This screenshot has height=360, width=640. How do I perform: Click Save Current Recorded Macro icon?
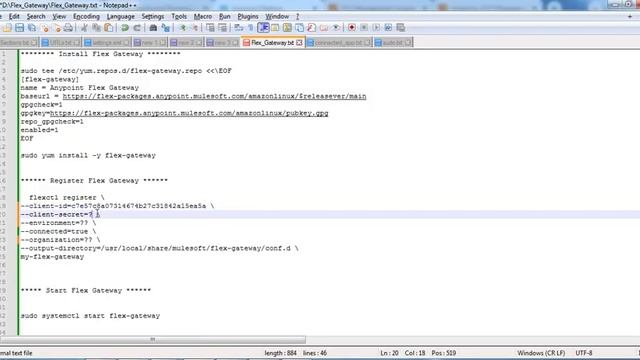point(400,28)
